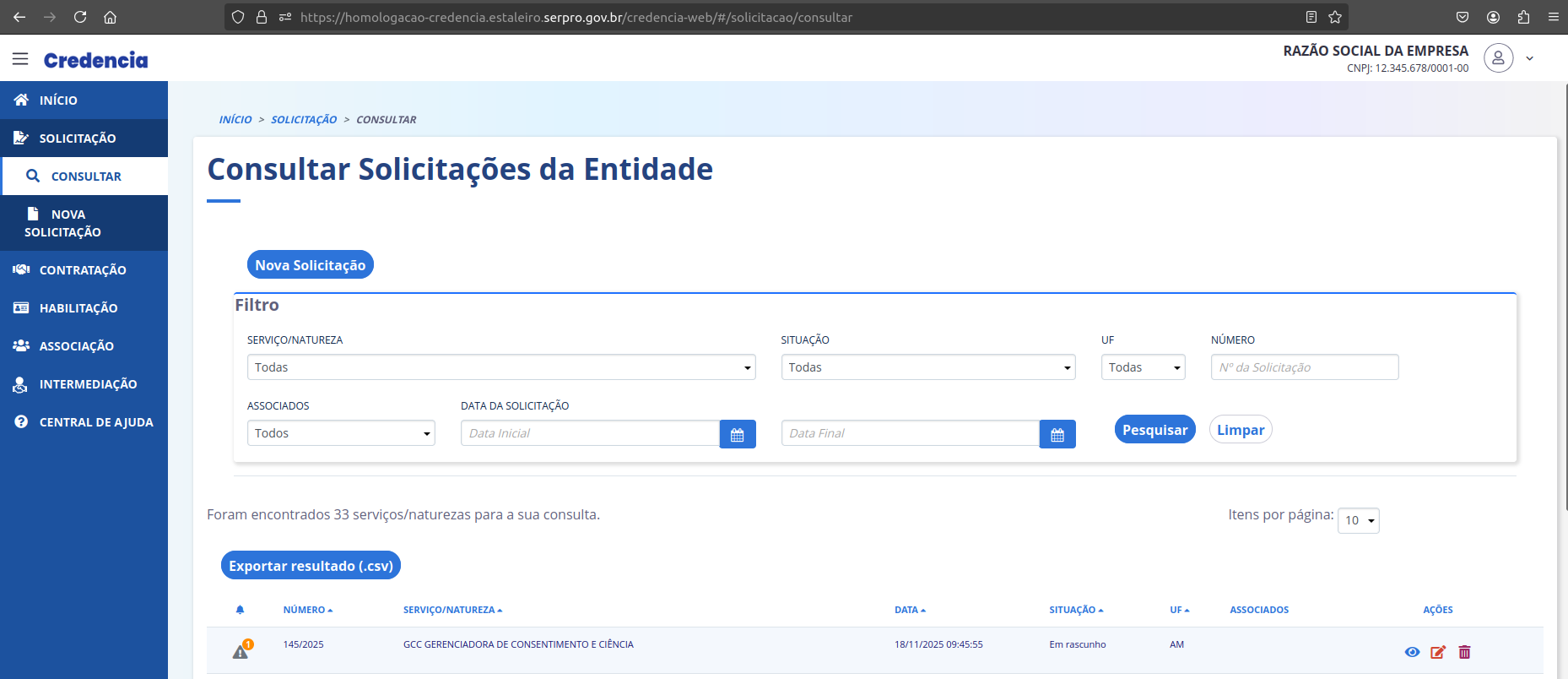Reload the page with the refresh icon
The height and width of the screenshot is (679, 1568).
click(80, 17)
